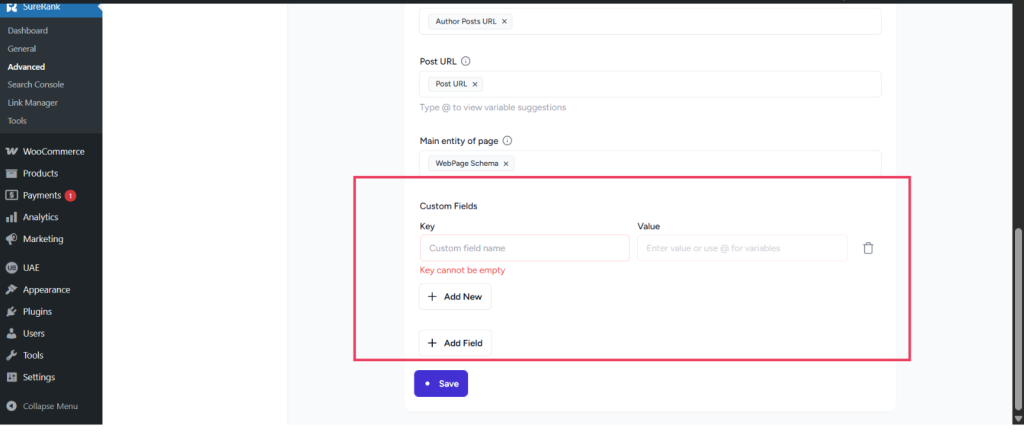Click into the Post URL tag field
Screen dimensions: 1024x436
(x=650, y=84)
